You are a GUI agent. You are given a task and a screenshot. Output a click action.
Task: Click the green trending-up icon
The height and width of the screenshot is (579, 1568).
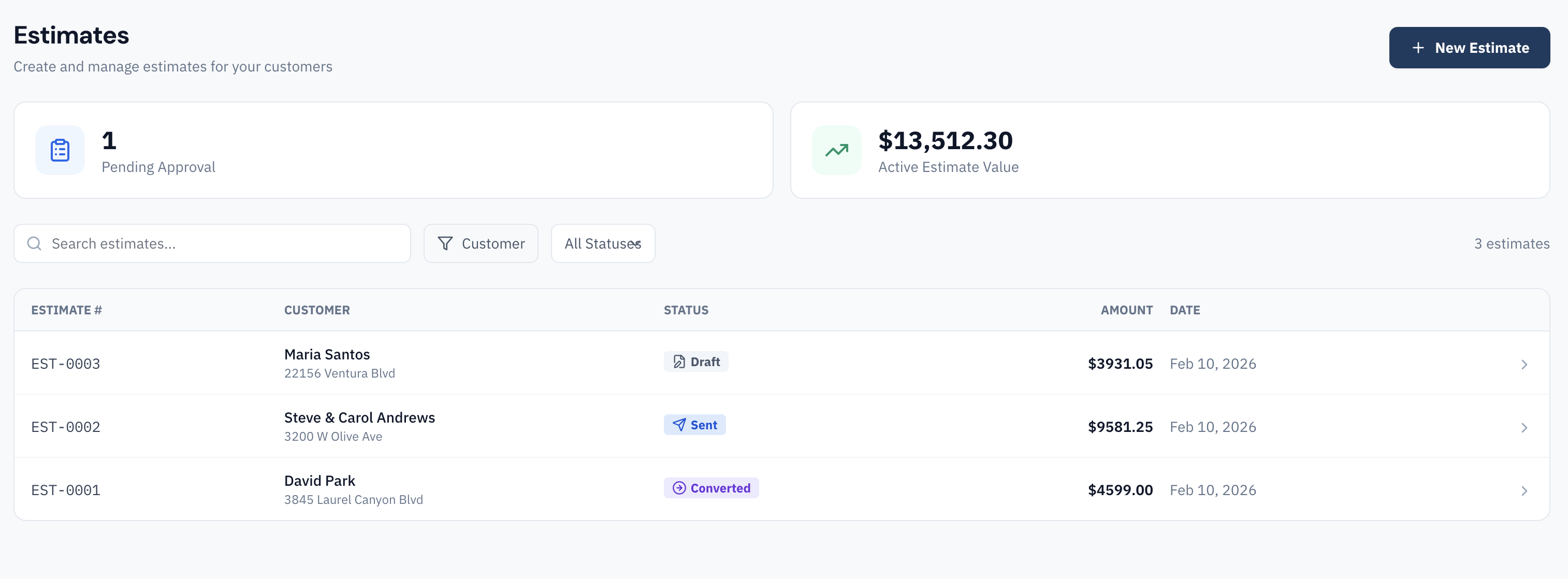tap(837, 150)
